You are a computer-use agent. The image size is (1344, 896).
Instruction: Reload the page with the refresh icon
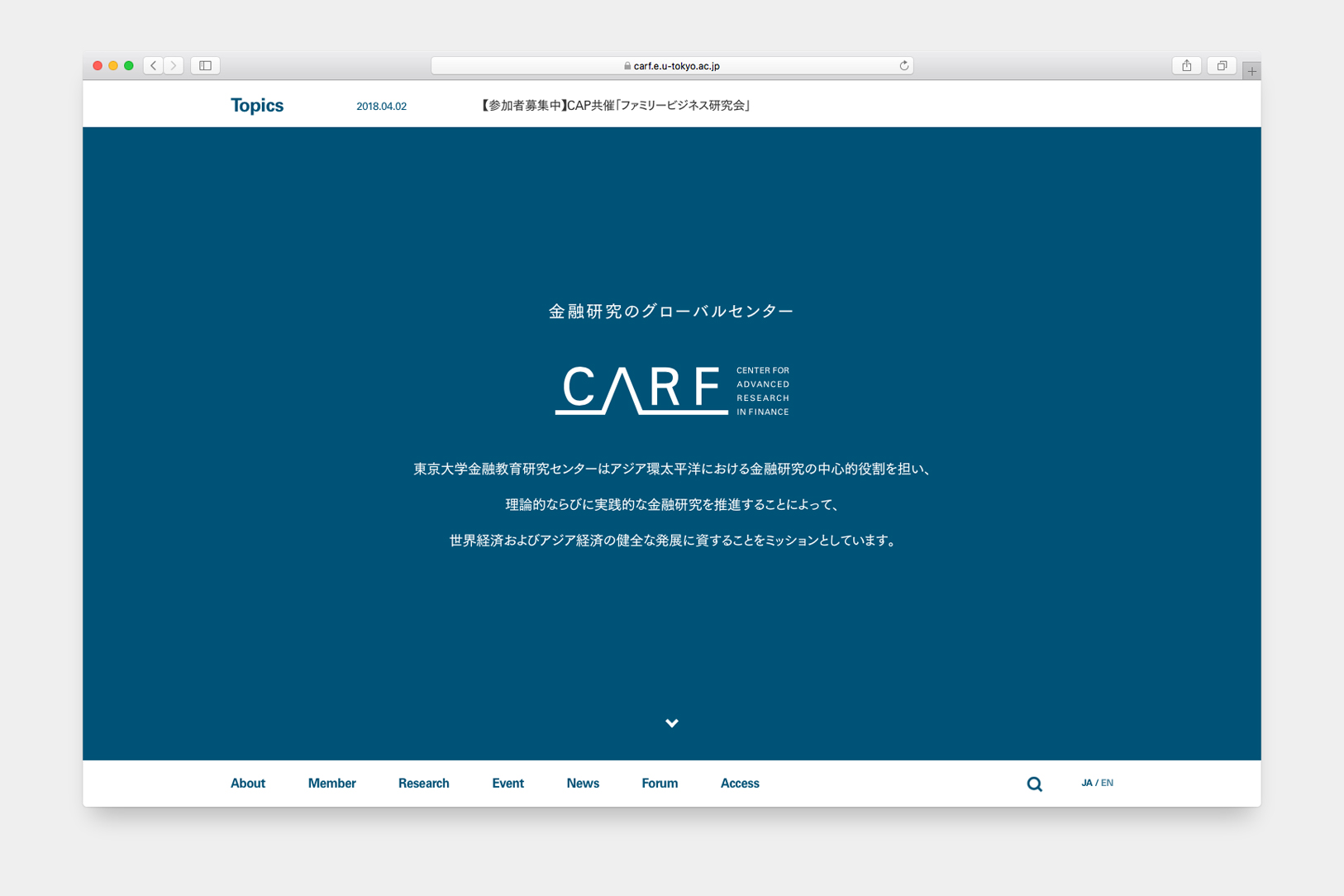point(903,65)
